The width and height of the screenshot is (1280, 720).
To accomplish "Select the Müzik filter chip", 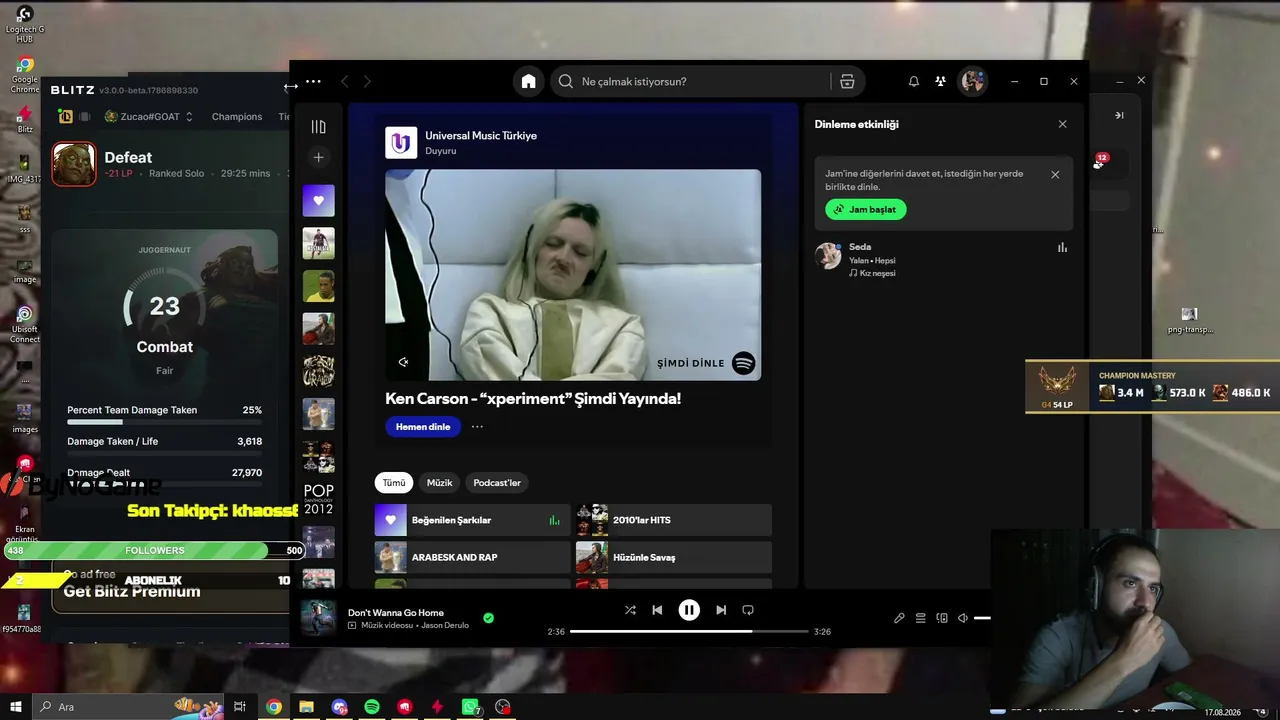I will [440, 483].
